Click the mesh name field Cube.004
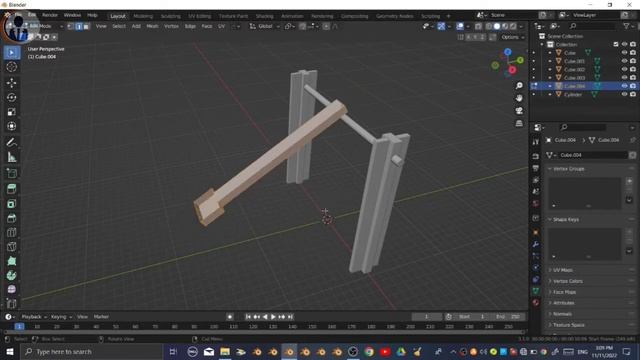Image resolution: width=640 pixels, height=360 pixels. [x=593, y=155]
